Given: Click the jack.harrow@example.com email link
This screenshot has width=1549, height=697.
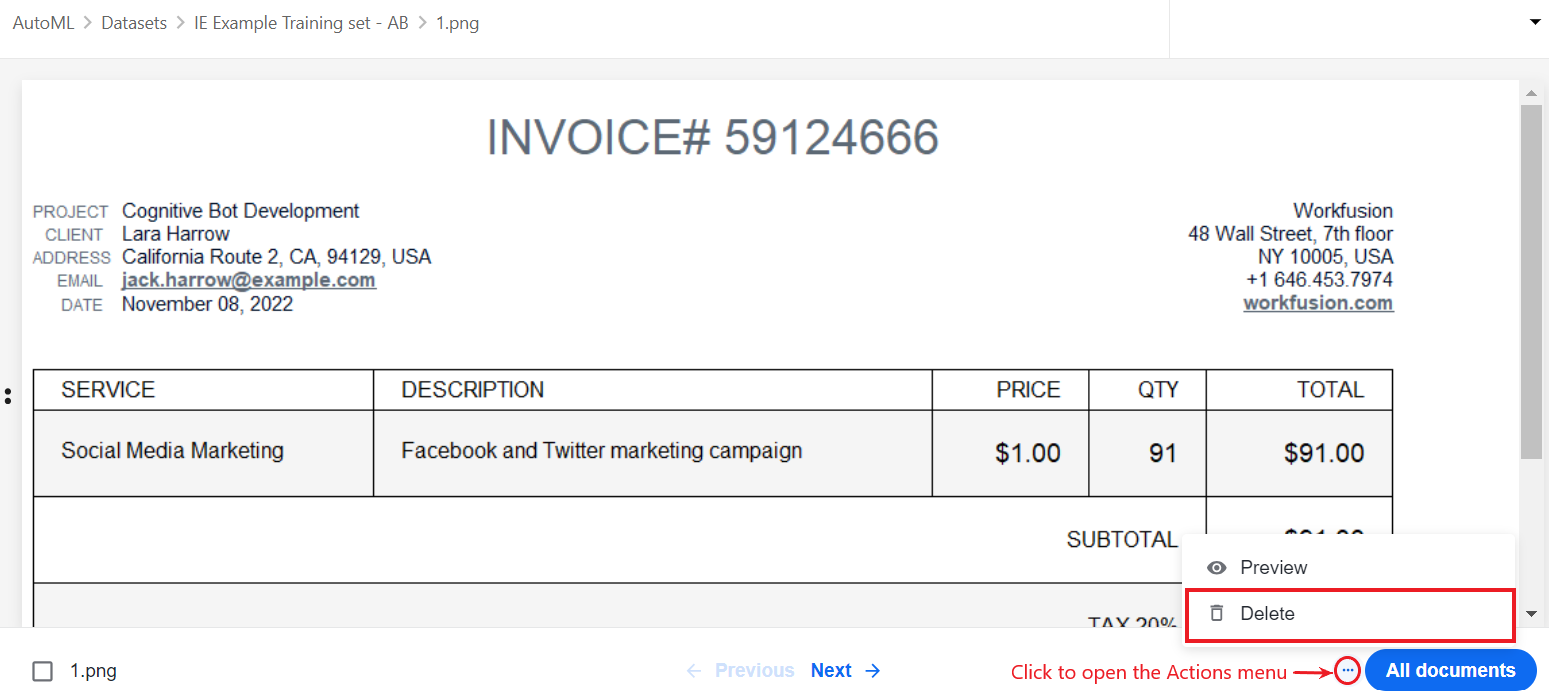Looking at the screenshot, I should [x=249, y=280].
